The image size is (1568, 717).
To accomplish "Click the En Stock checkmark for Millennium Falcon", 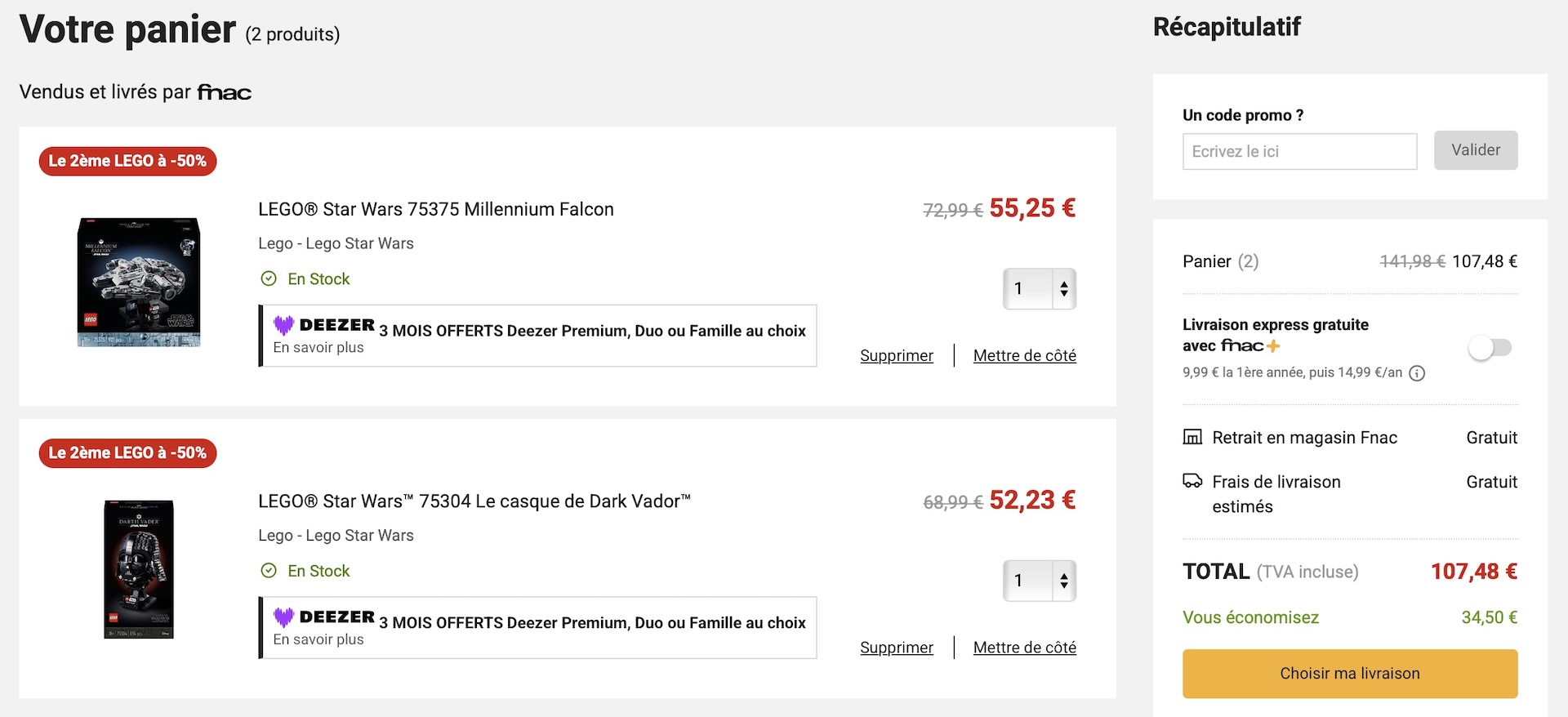I will [269, 279].
